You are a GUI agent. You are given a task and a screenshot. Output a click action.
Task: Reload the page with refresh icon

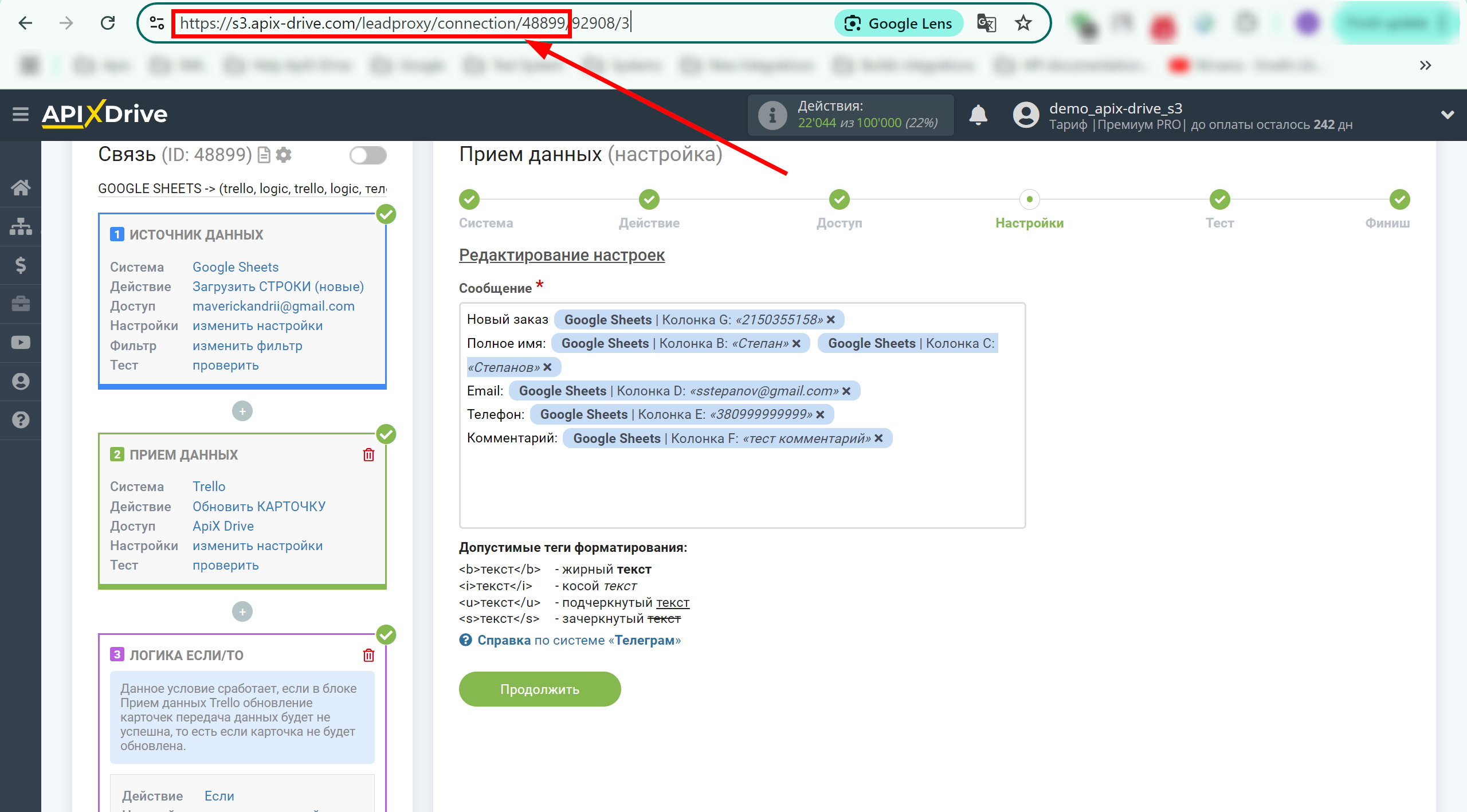(x=108, y=23)
